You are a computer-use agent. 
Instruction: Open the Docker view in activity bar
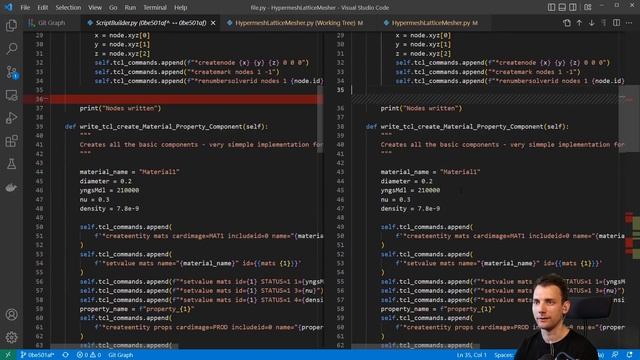(x=11, y=187)
